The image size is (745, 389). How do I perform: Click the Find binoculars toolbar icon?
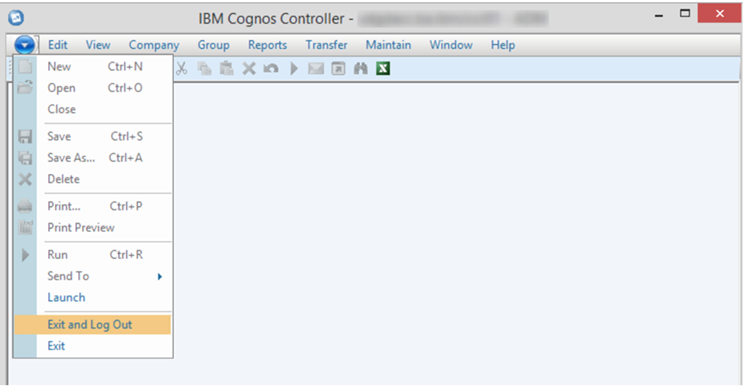click(x=361, y=68)
